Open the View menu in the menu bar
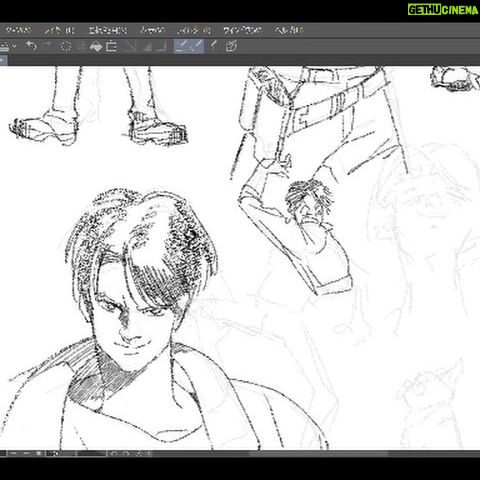The width and height of the screenshot is (480, 480). pos(152,30)
